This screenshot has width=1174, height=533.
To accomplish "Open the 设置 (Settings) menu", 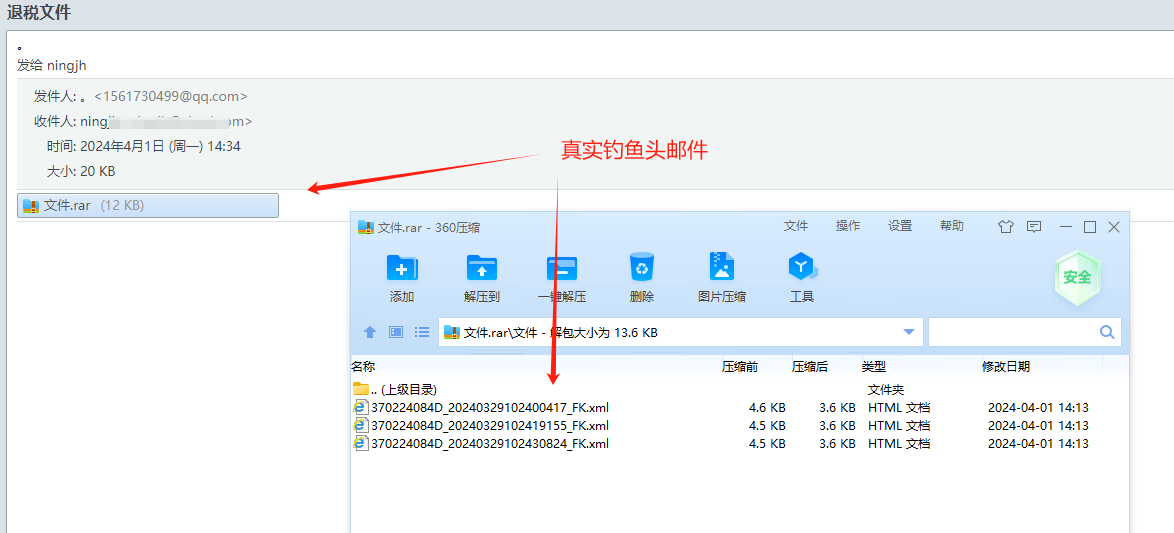I will click(x=900, y=226).
